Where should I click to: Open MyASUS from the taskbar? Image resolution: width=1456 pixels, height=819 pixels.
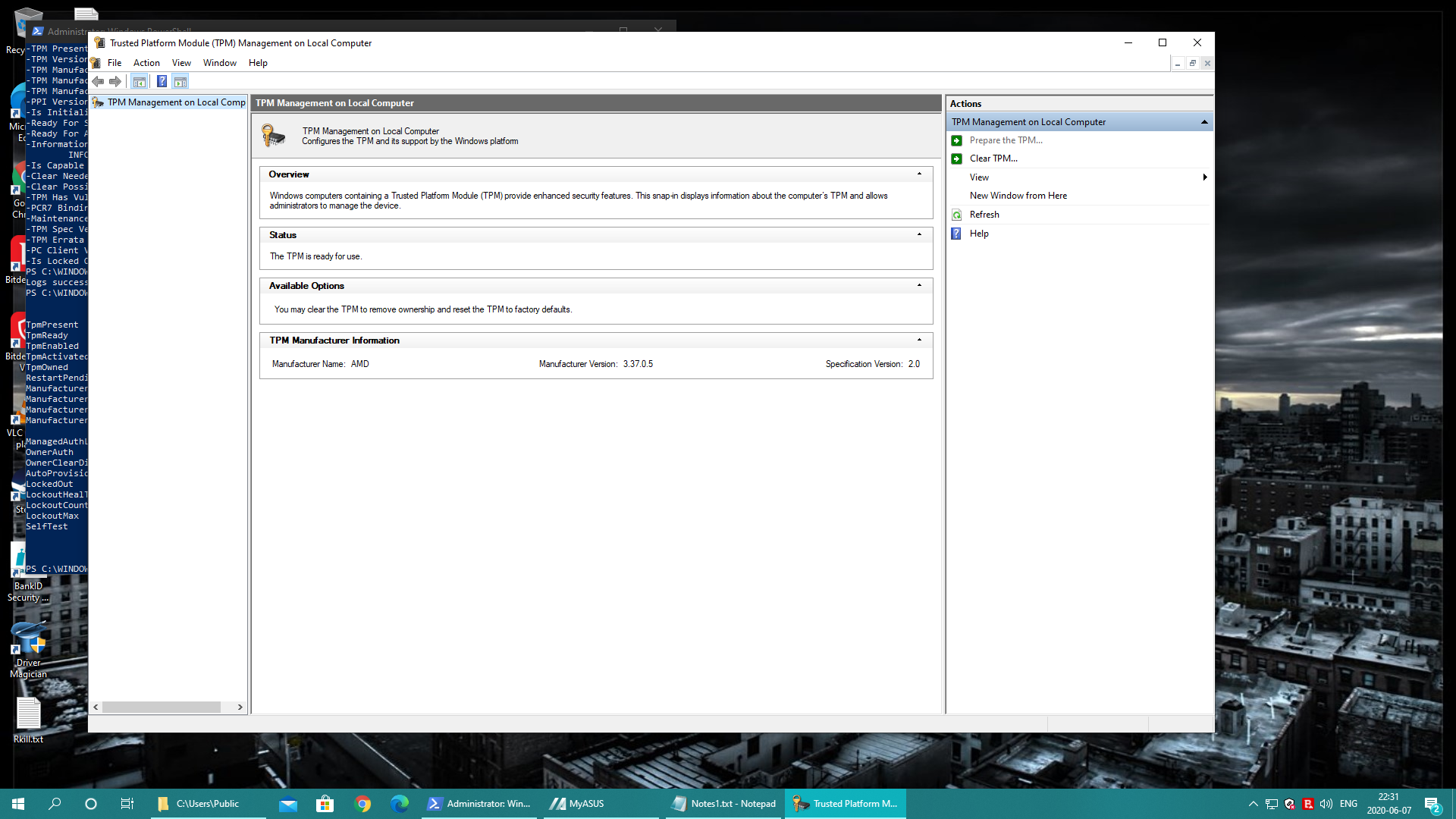coord(578,804)
